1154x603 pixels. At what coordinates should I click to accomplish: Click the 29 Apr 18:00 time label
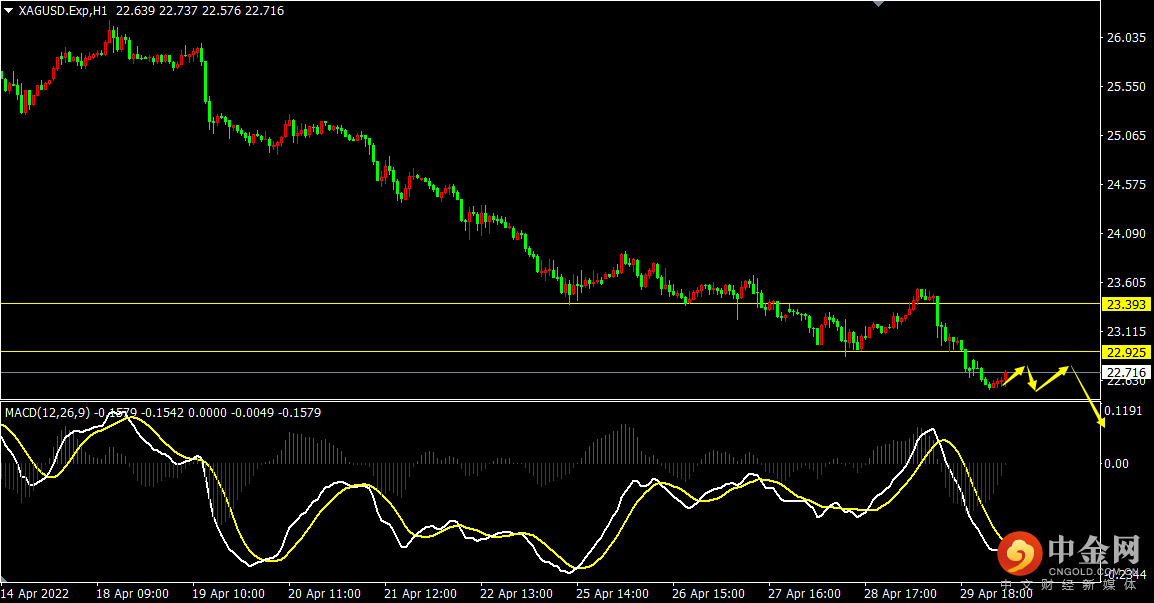point(996,593)
